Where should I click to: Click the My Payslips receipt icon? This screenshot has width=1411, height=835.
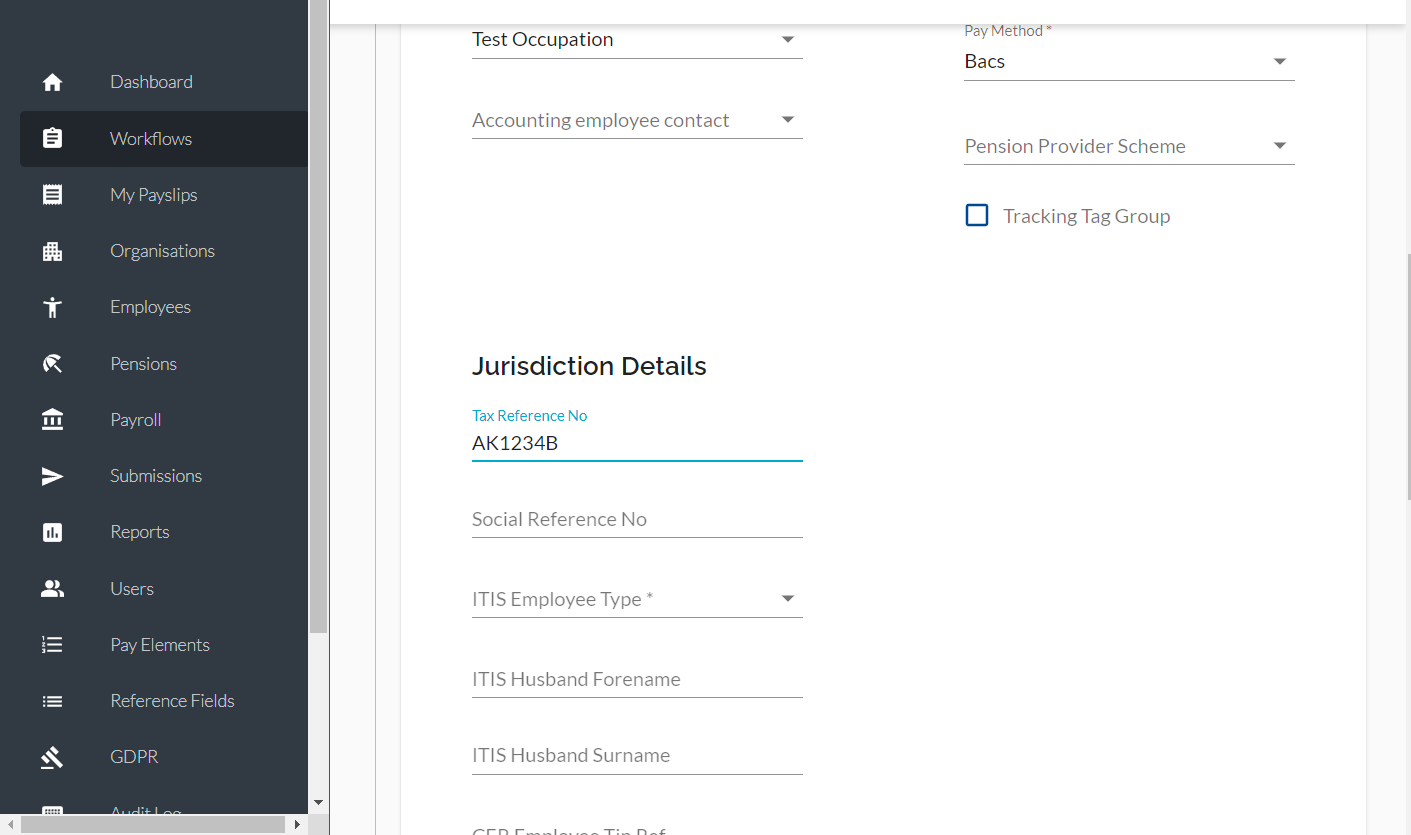point(53,195)
